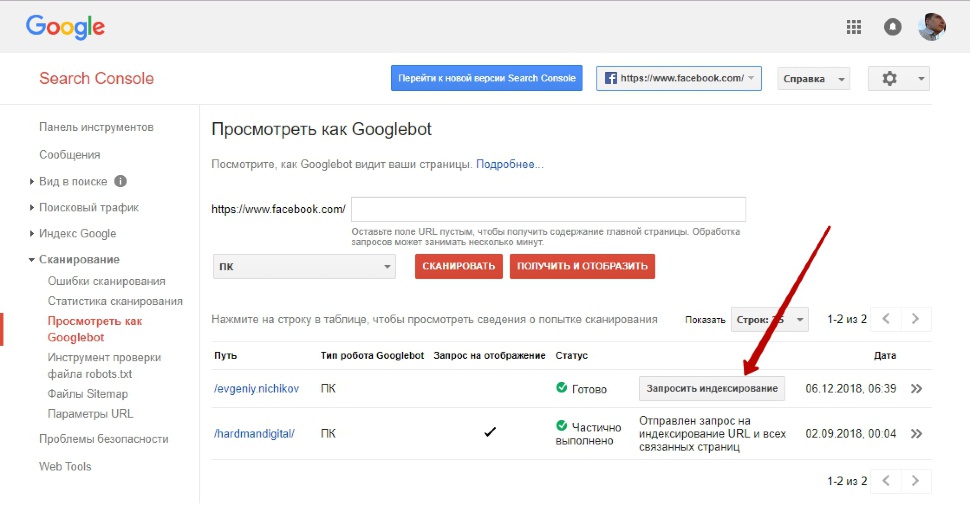Open the Подробнее link

coord(510,165)
